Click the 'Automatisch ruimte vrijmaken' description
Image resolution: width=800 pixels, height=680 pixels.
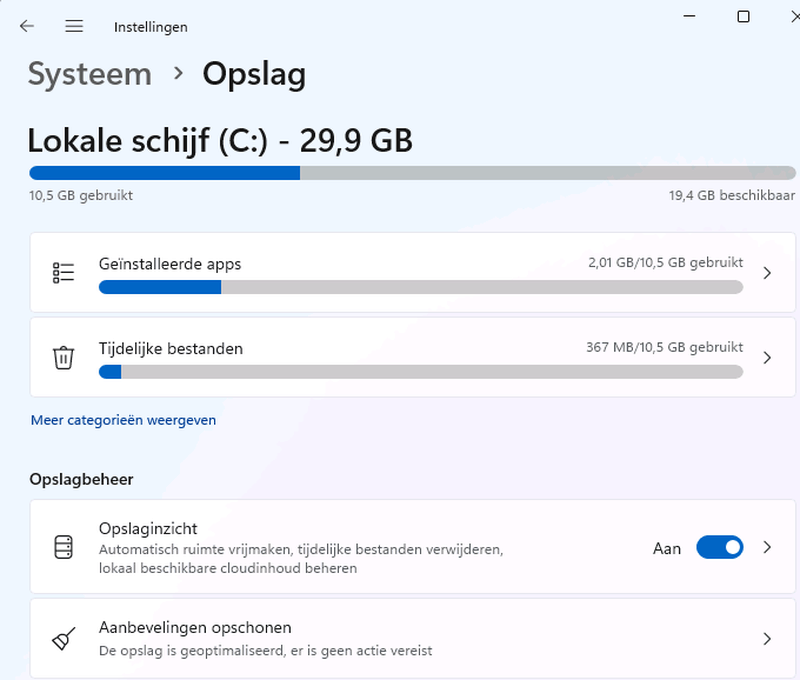pos(301,559)
